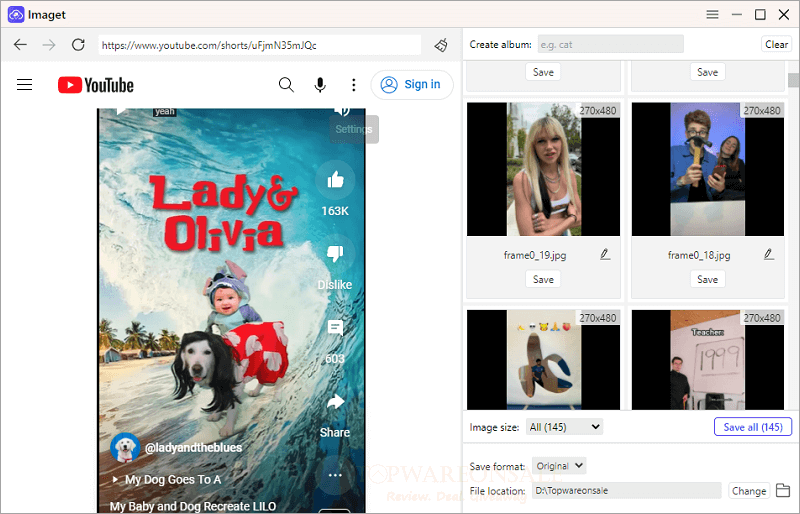Change the file save location
This screenshot has width=800, height=514.
tap(749, 491)
